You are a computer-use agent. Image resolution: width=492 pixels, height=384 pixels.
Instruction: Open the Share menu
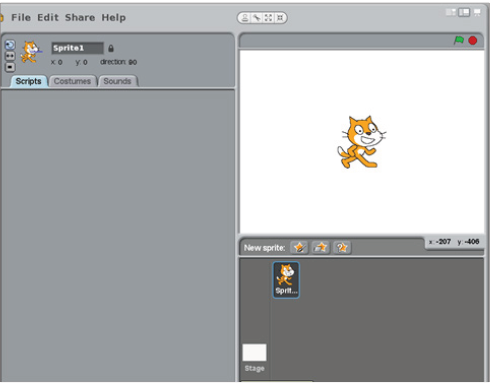[x=80, y=17]
